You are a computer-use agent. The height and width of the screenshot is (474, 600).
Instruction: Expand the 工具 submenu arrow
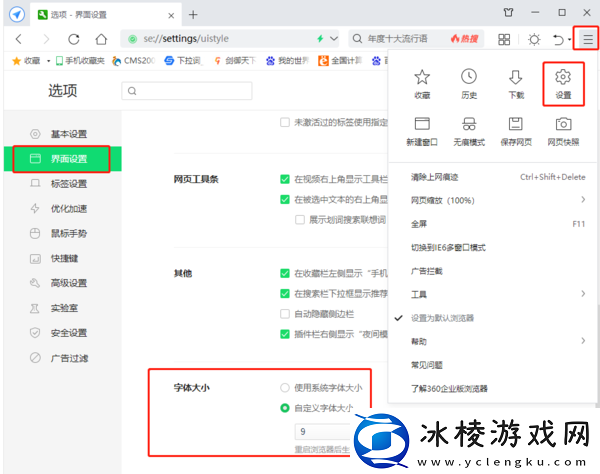point(583,293)
